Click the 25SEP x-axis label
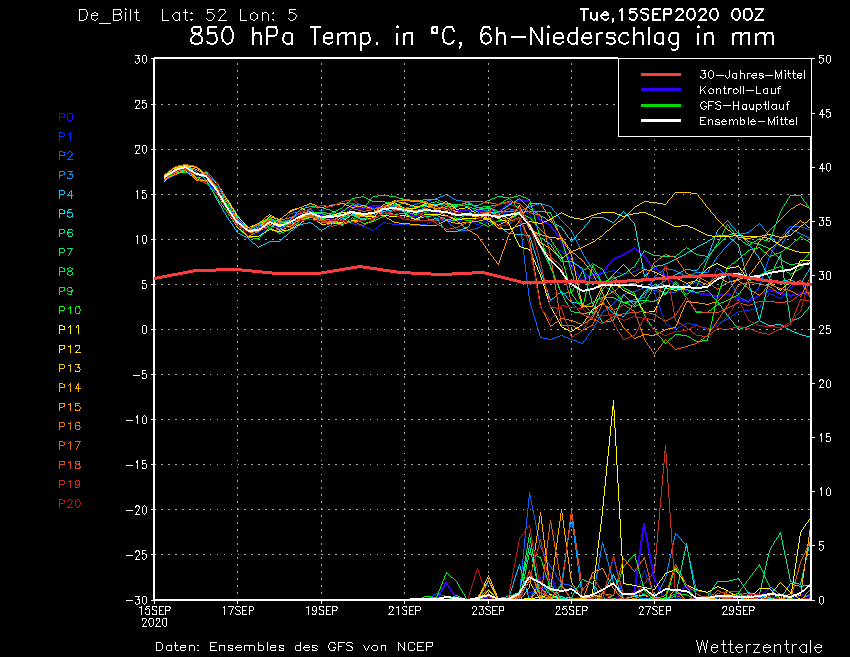The image size is (850, 657). (571, 611)
